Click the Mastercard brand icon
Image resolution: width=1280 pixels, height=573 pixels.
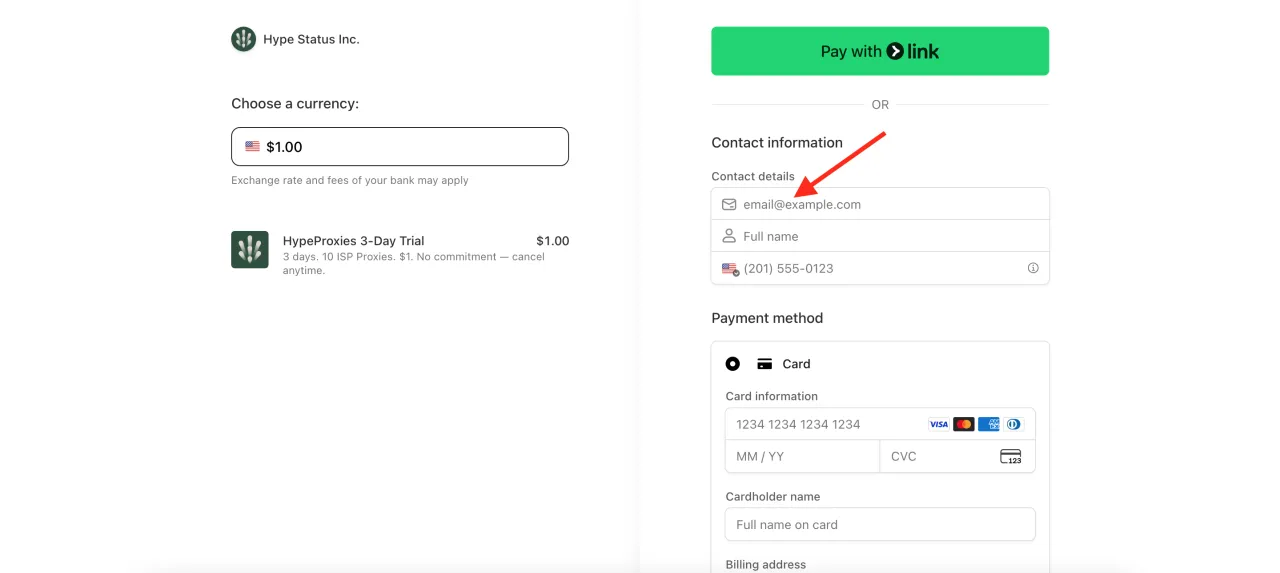click(963, 424)
